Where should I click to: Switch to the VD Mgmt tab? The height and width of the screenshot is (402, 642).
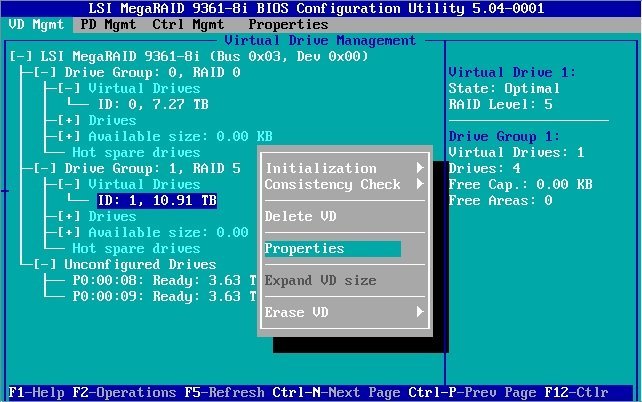[36, 25]
